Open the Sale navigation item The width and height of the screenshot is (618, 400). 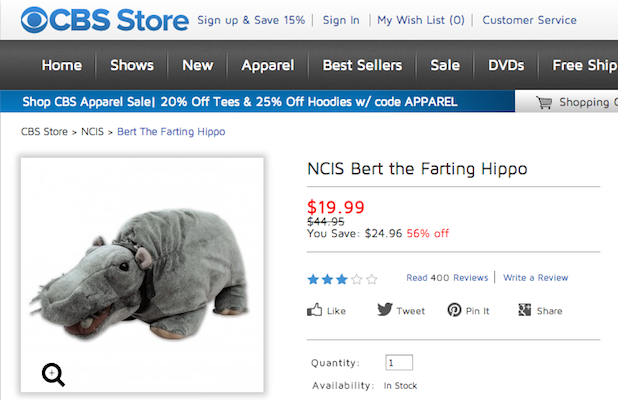coord(445,65)
